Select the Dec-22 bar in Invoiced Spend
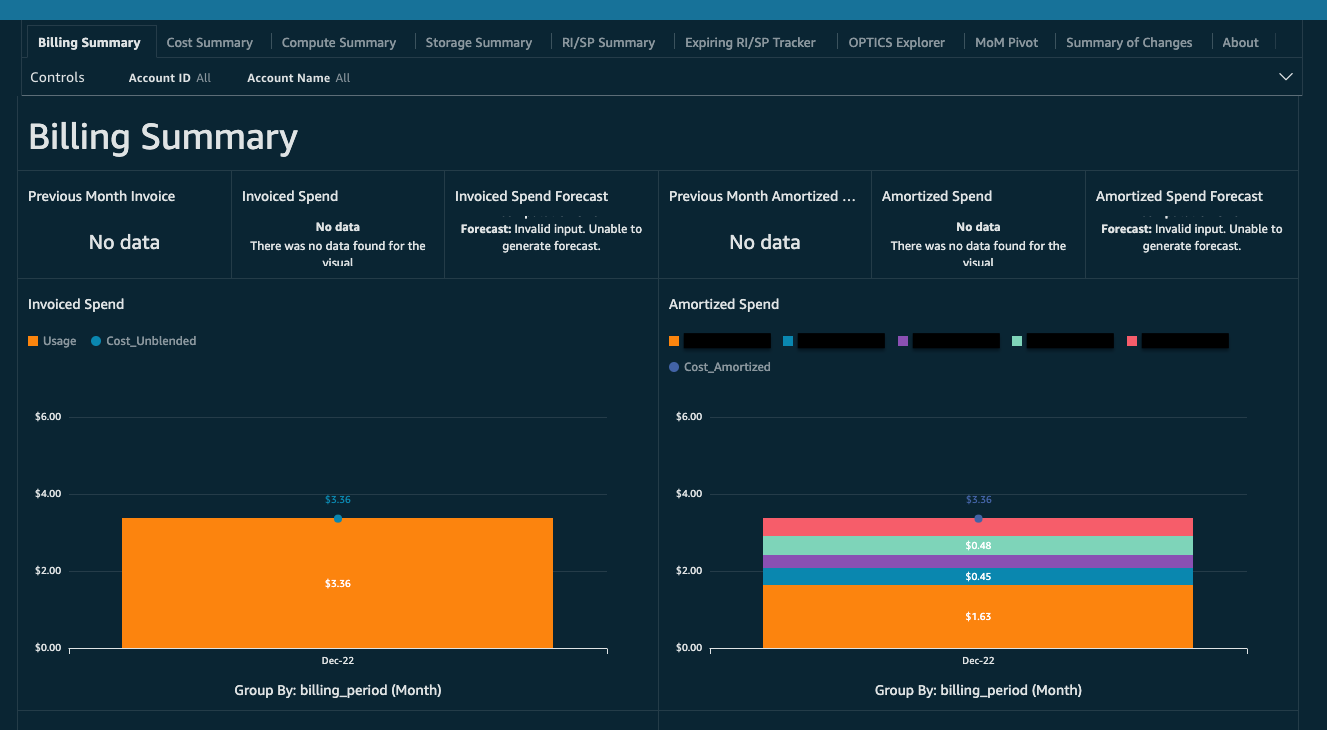The height and width of the screenshot is (730, 1327). coord(337,583)
